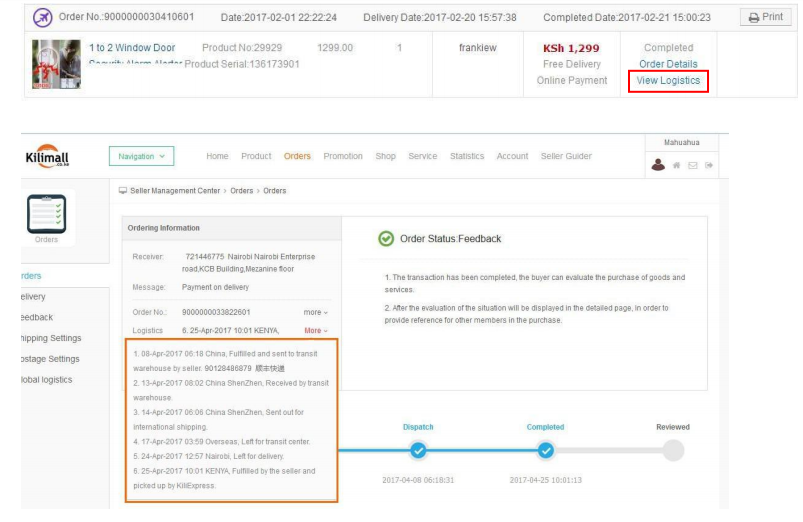Open the Navigation dropdown
The width and height of the screenshot is (803, 522).
click(x=141, y=157)
